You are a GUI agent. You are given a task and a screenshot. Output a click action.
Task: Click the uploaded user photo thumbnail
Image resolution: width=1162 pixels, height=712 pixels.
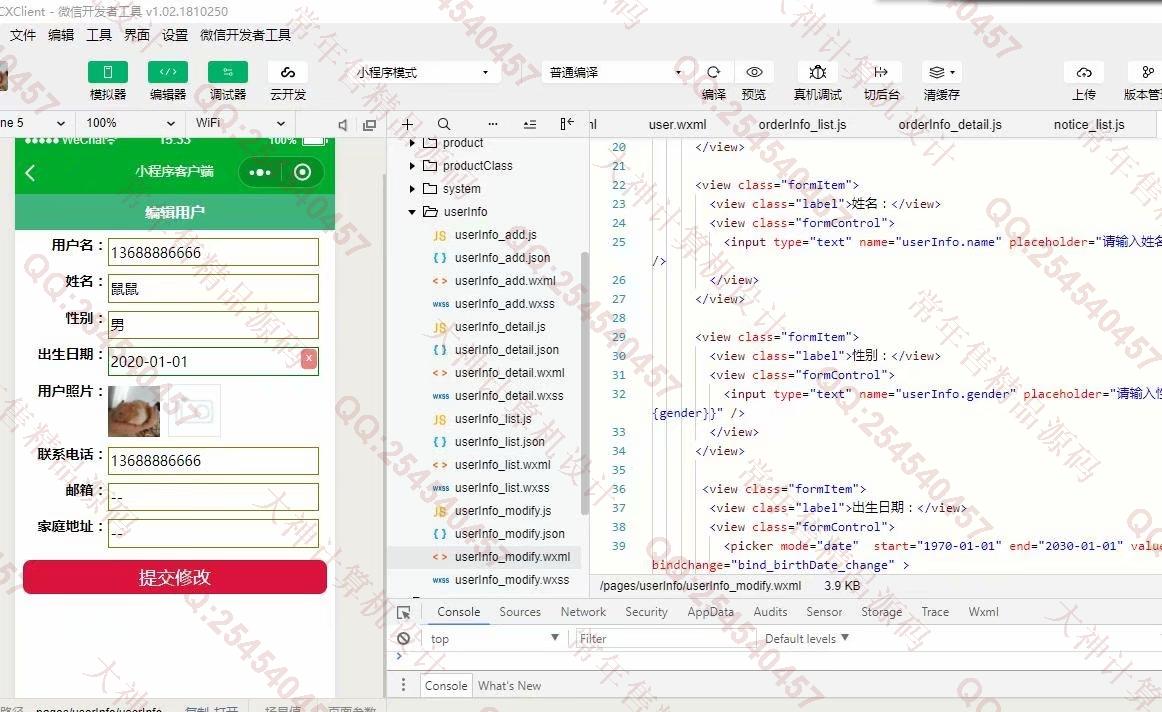click(134, 410)
